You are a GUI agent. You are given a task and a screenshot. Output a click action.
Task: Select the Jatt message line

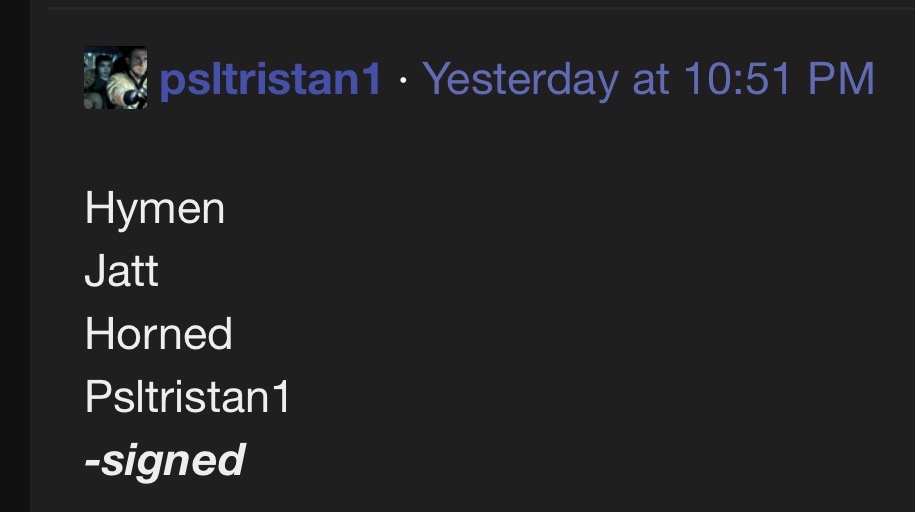pyautogui.click(x=121, y=270)
